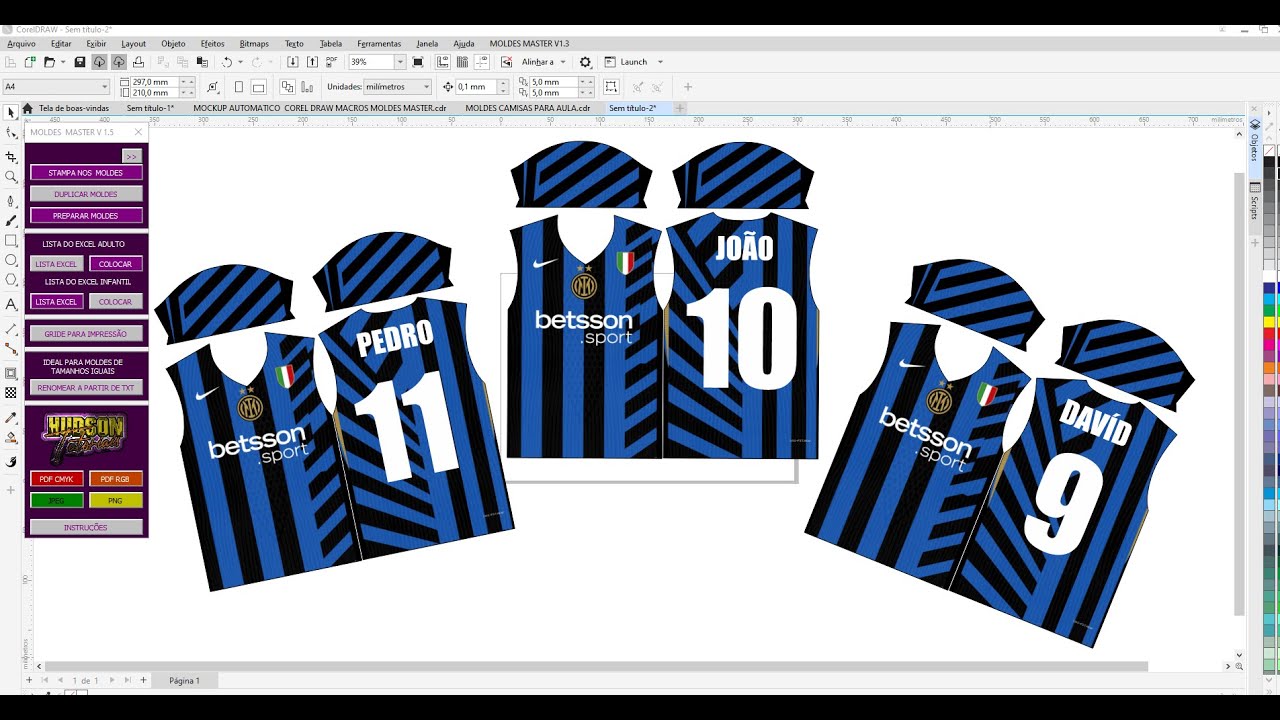This screenshot has width=1280, height=720.
Task: Click the STAMPA NOS MOLDES button
Action: [86, 173]
